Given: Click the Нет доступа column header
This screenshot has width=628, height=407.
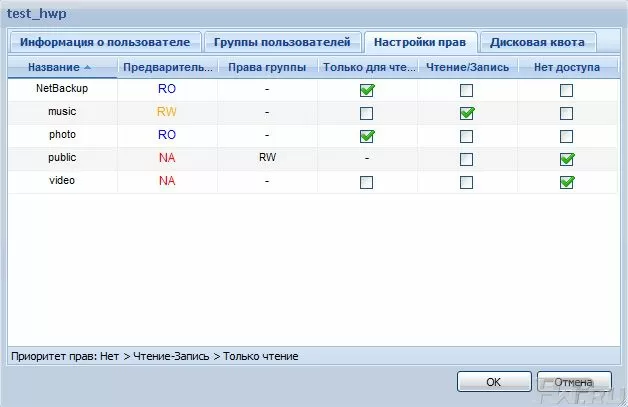Looking at the screenshot, I should [x=566, y=67].
